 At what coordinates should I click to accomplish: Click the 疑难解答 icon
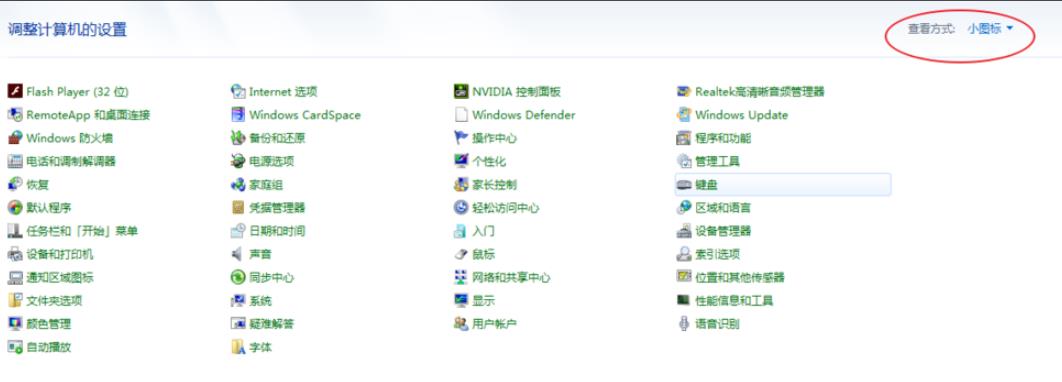[238, 324]
